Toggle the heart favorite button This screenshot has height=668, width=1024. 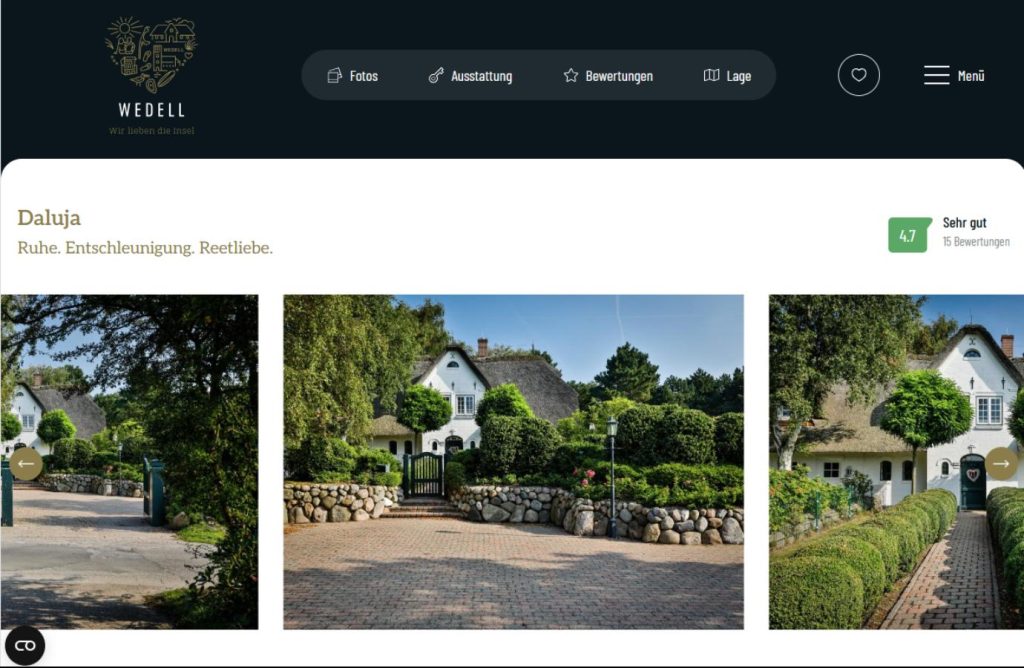pyautogui.click(x=859, y=75)
